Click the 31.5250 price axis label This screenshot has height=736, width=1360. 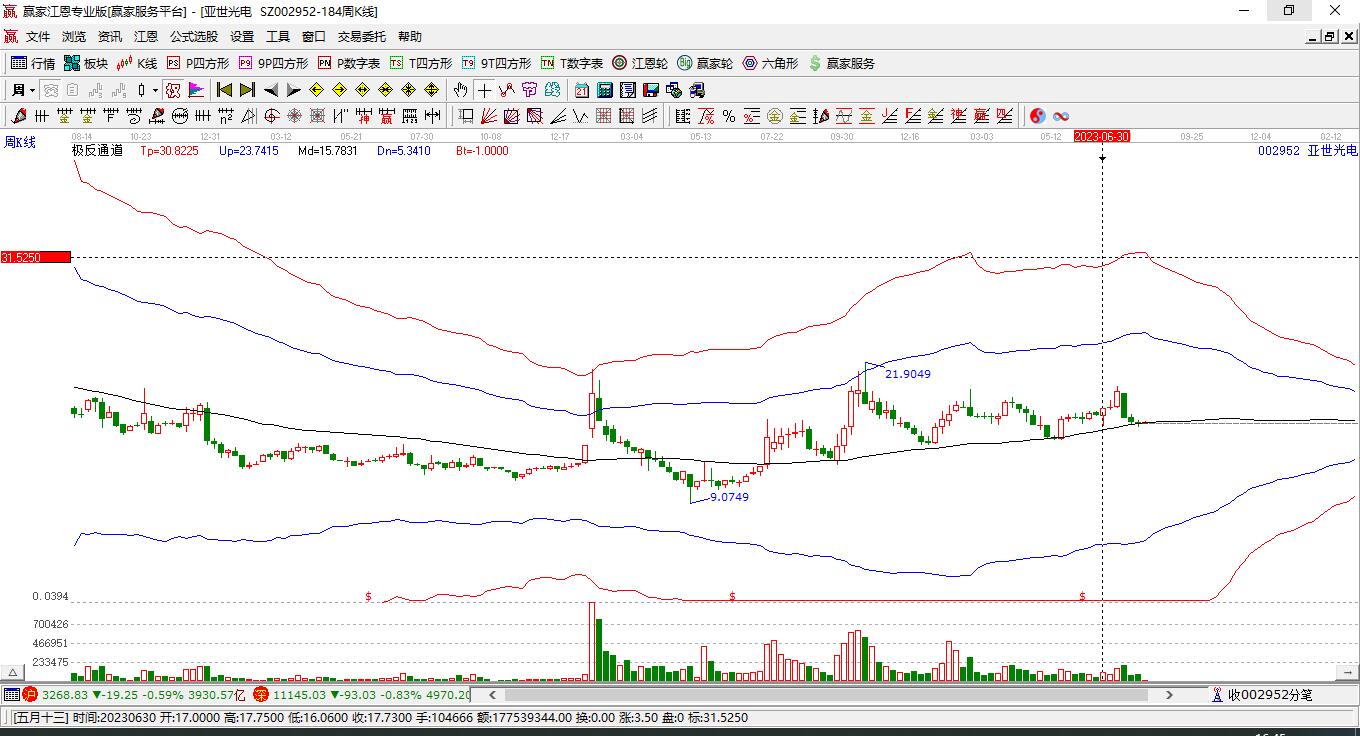[x=36, y=257]
